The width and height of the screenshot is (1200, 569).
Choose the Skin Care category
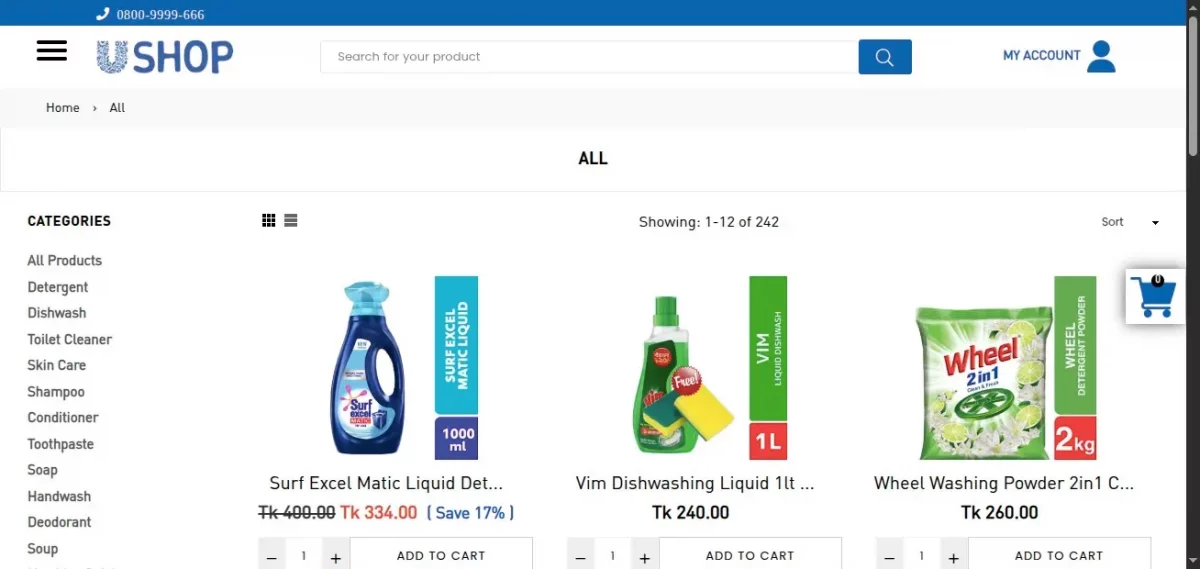57,365
